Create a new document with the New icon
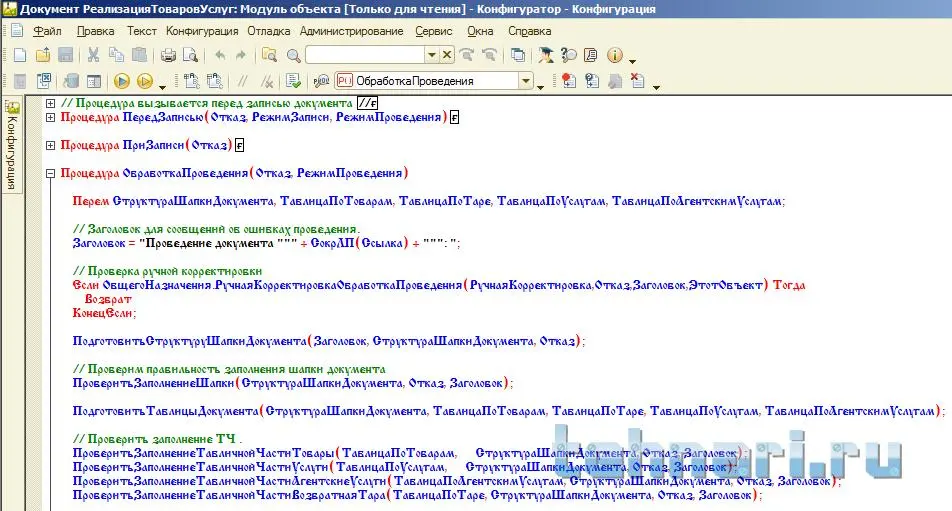The width and height of the screenshot is (952, 511). tap(20, 55)
